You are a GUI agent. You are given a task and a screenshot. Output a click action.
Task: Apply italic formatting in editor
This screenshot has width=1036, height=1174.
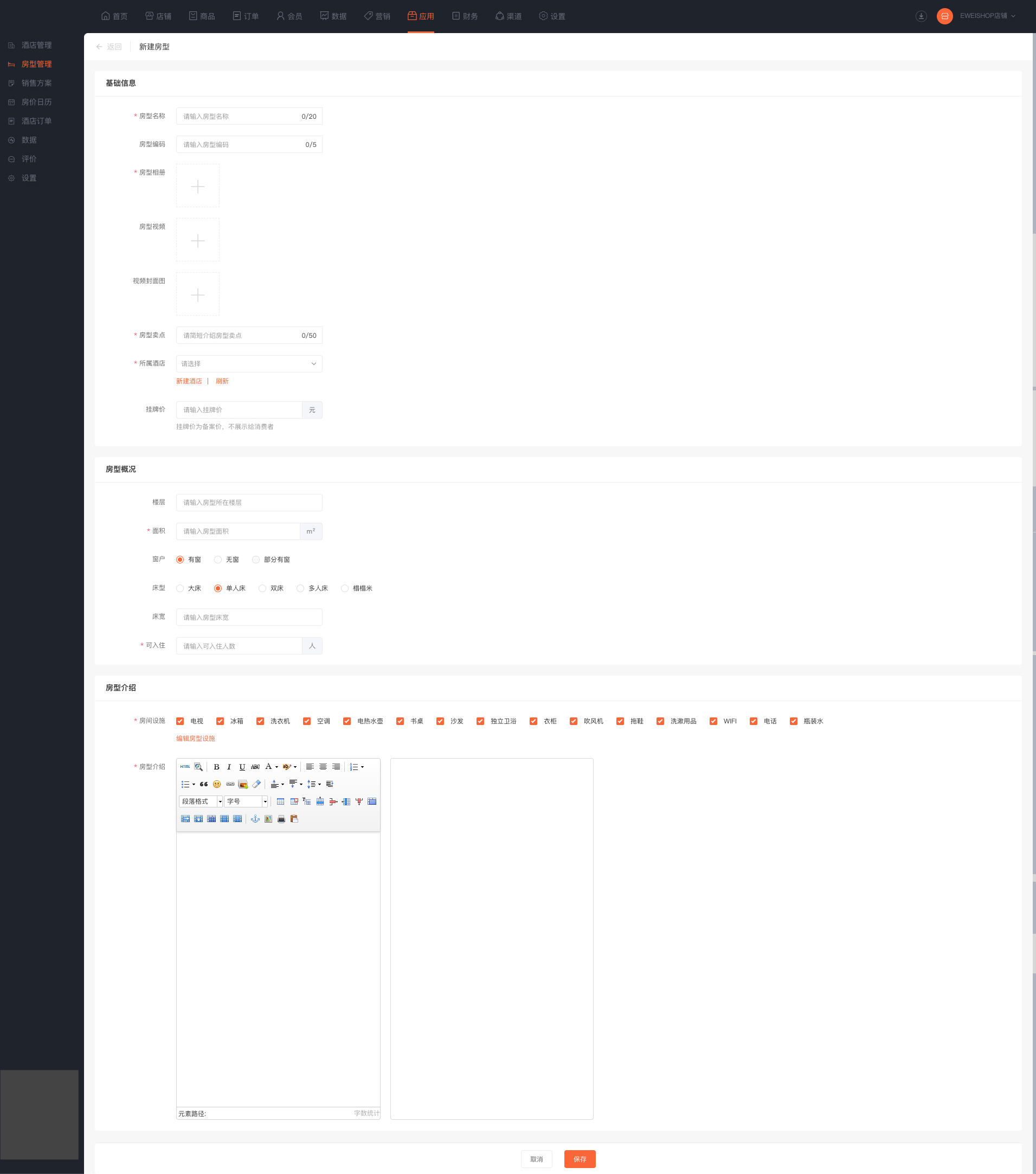[229, 767]
